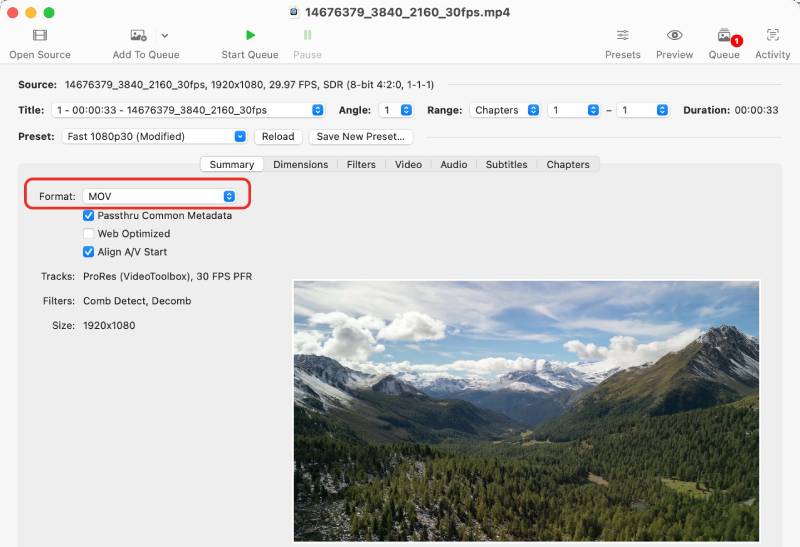Open the ending chapter dropdown
Viewport: 800px width, 547px height.
coord(643,110)
